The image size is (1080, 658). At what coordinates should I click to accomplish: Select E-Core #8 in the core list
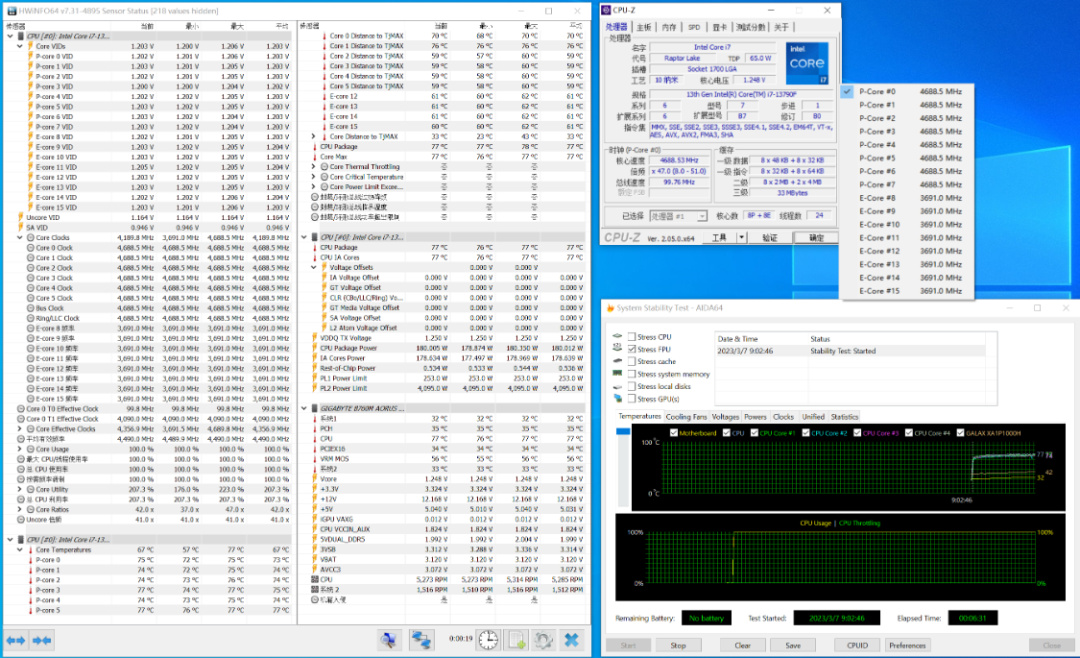pyautogui.click(x=877, y=198)
